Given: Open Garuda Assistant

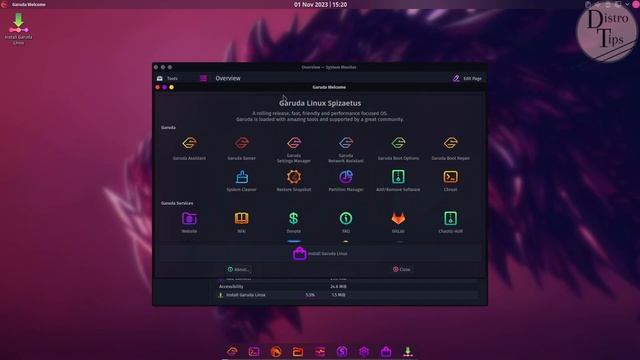Looking at the screenshot, I should point(189,148).
